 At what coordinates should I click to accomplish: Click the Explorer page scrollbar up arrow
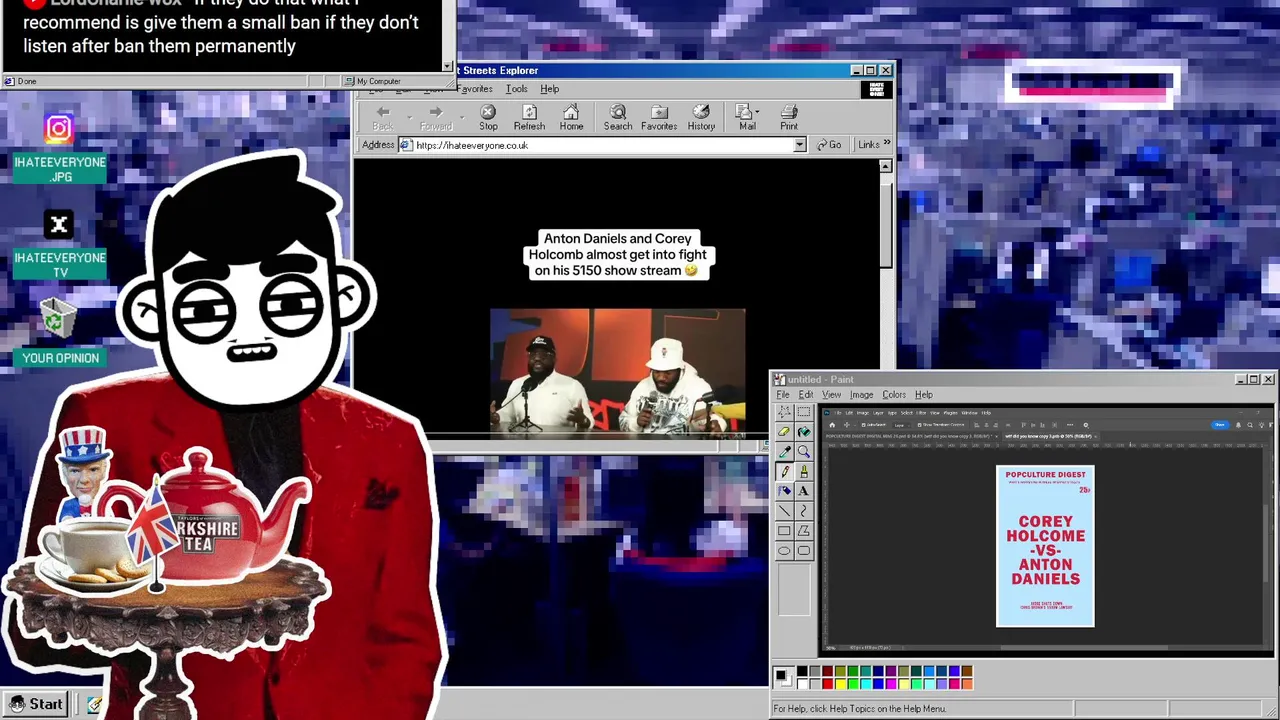pos(885,166)
